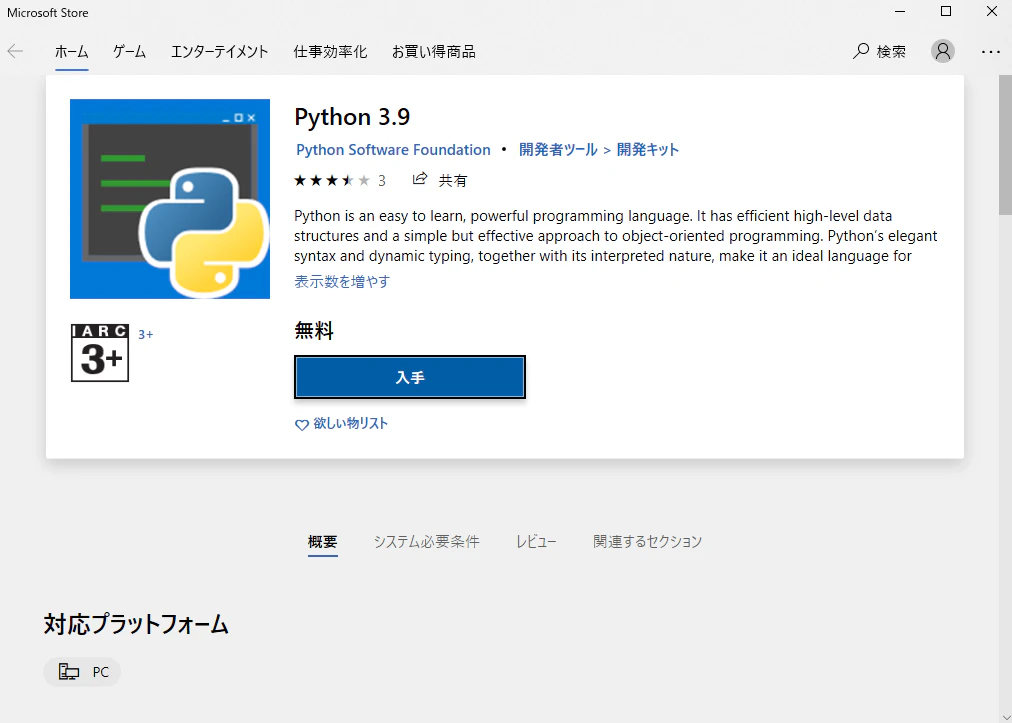Select the システム必要条件 section tab
Image resolution: width=1012 pixels, height=723 pixels.
(x=427, y=542)
